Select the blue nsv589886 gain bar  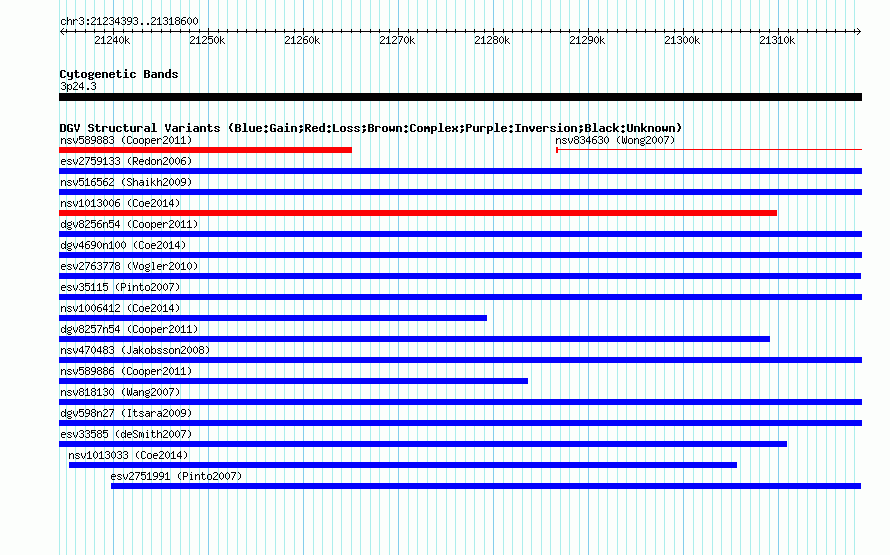coord(293,381)
